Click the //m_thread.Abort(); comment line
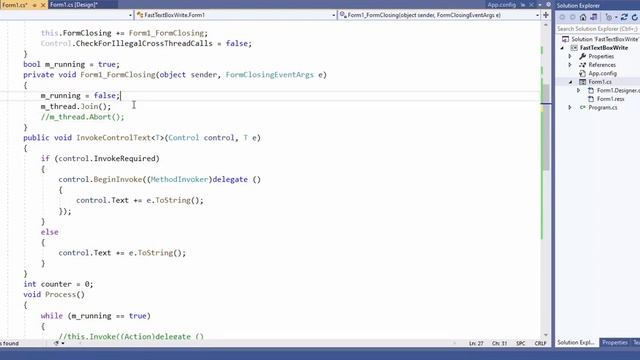This screenshot has height=360, width=640. 82,117
